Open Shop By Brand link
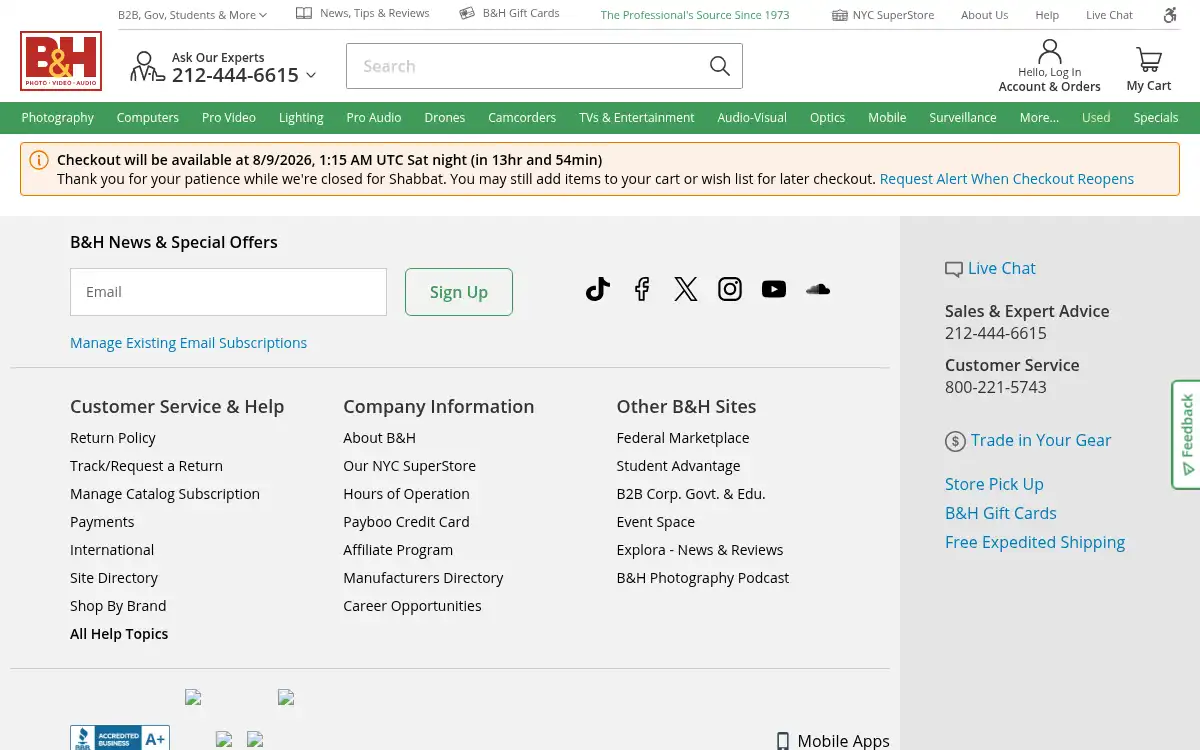1200x750 pixels. [118, 606]
